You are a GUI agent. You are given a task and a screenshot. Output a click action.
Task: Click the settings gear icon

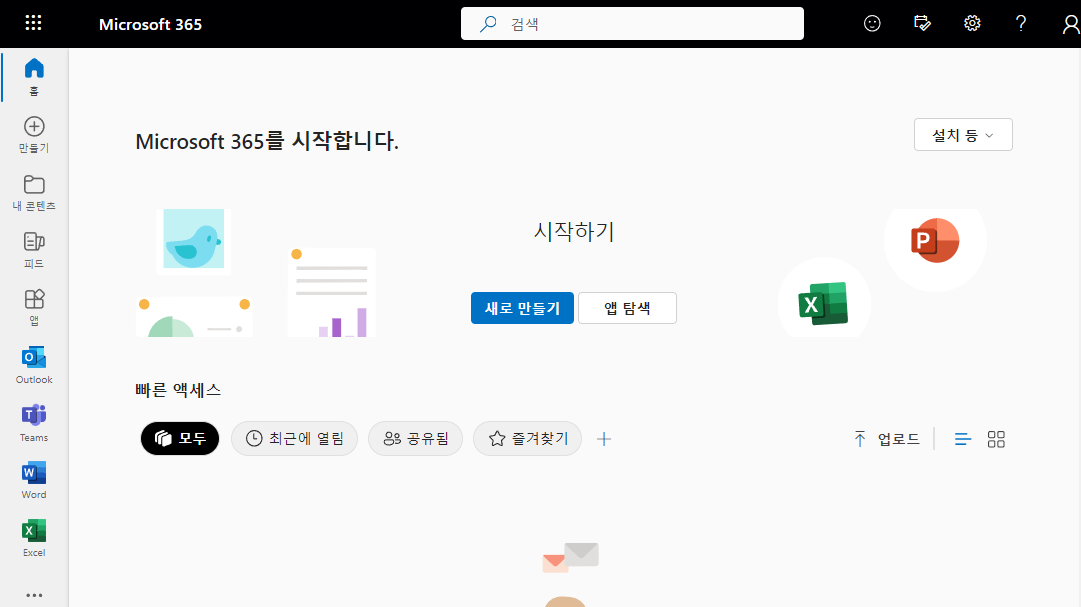[972, 23]
